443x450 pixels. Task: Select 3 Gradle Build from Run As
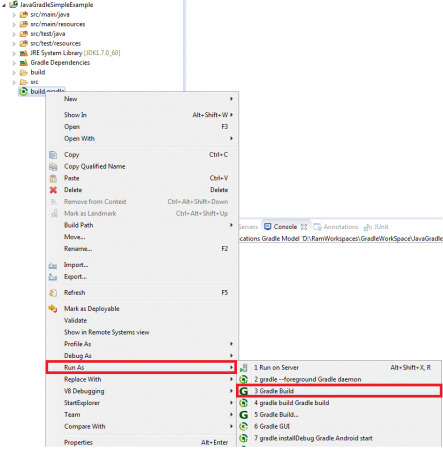339,391
